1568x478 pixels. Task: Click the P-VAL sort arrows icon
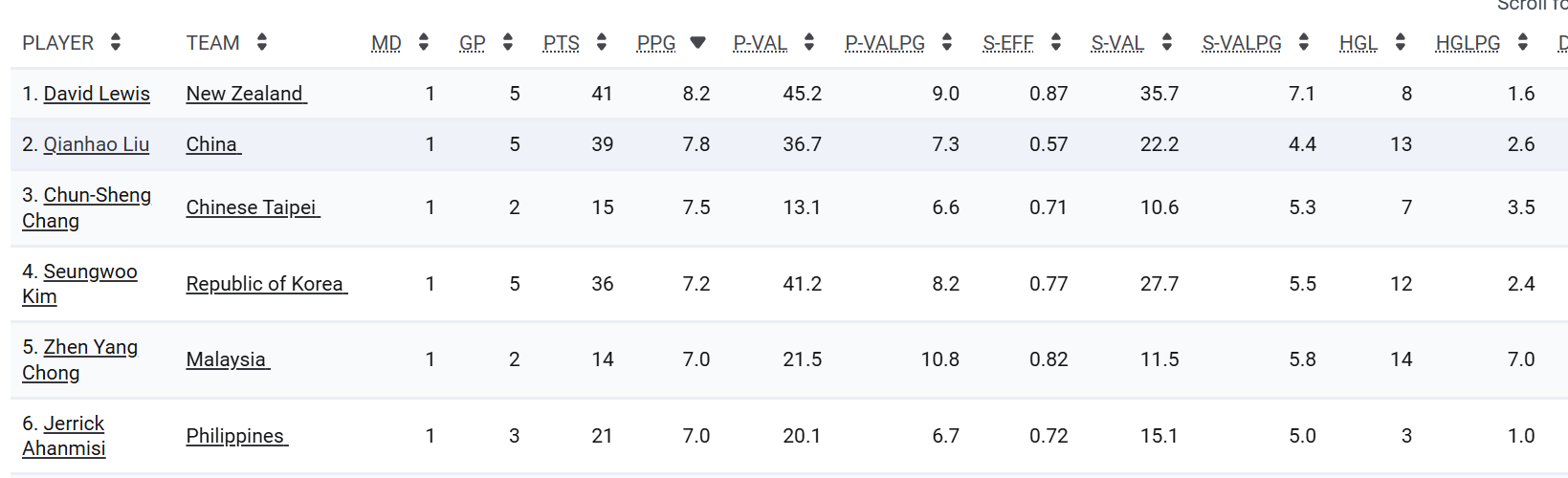point(809,42)
